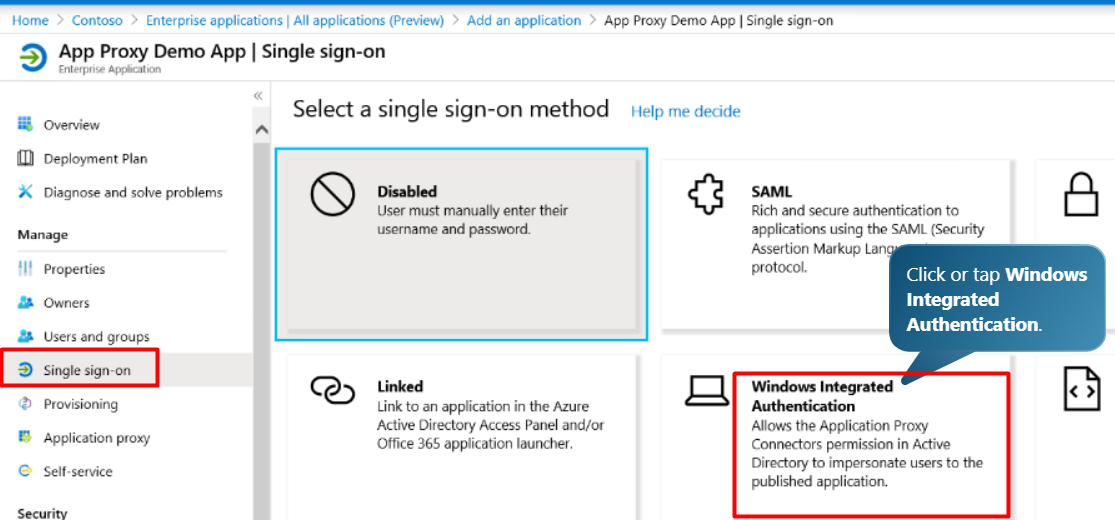
Task: Choose the Linked sign-on method card
Action: (x=462, y=437)
